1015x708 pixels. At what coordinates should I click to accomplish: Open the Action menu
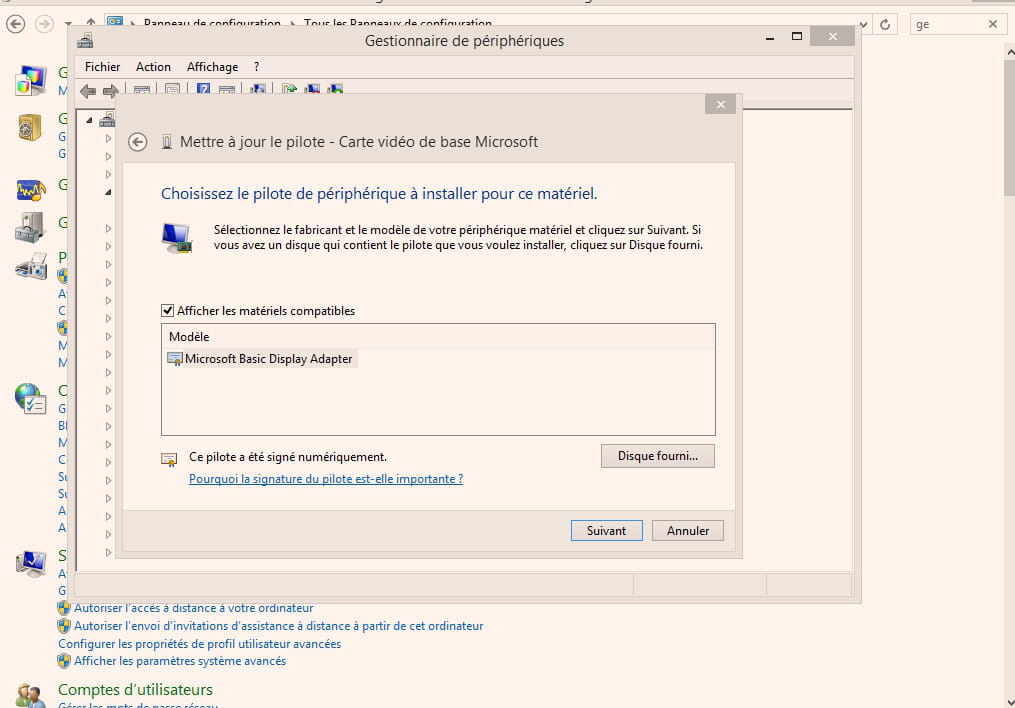(x=153, y=67)
